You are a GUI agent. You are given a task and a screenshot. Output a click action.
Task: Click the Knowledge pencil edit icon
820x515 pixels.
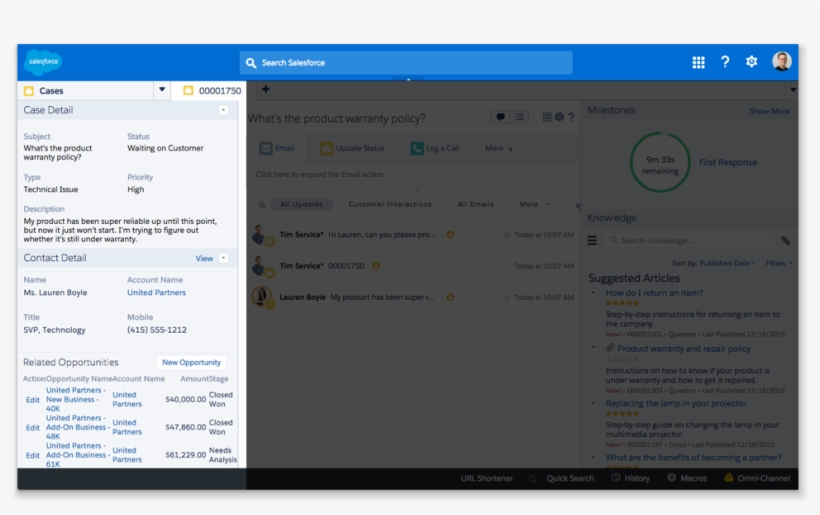coord(785,241)
